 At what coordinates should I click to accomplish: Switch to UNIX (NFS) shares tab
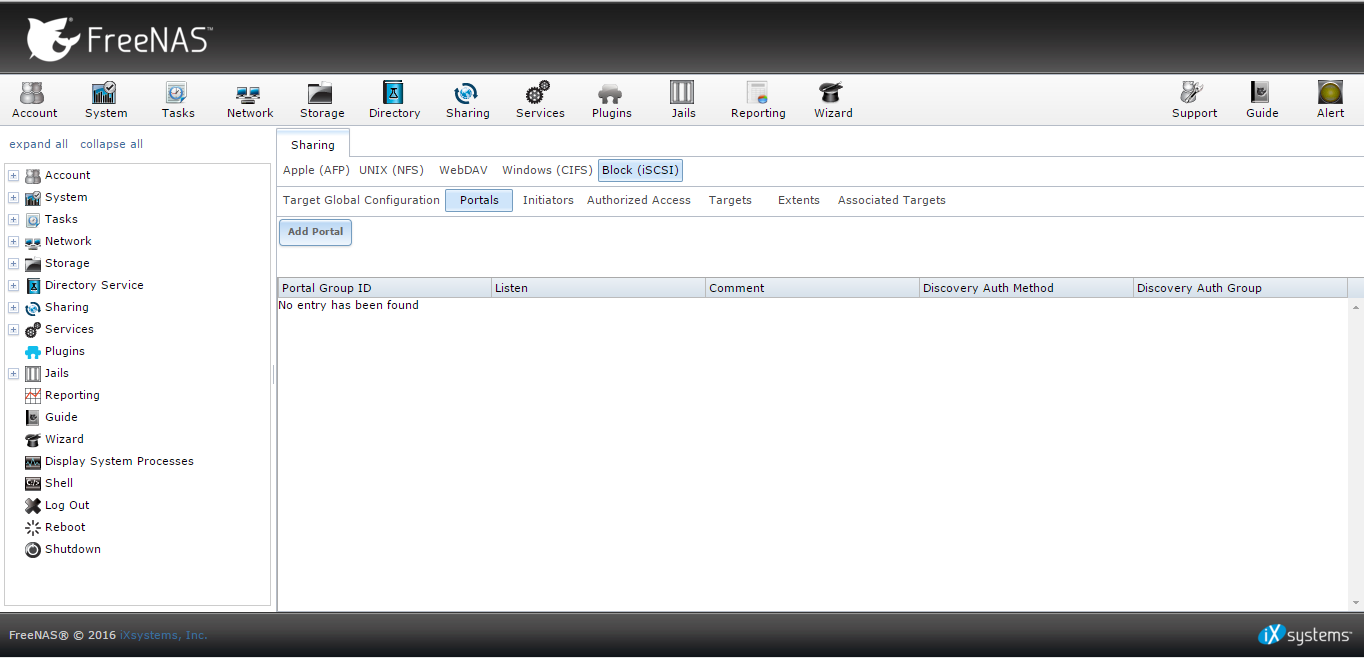click(x=391, y=170)
